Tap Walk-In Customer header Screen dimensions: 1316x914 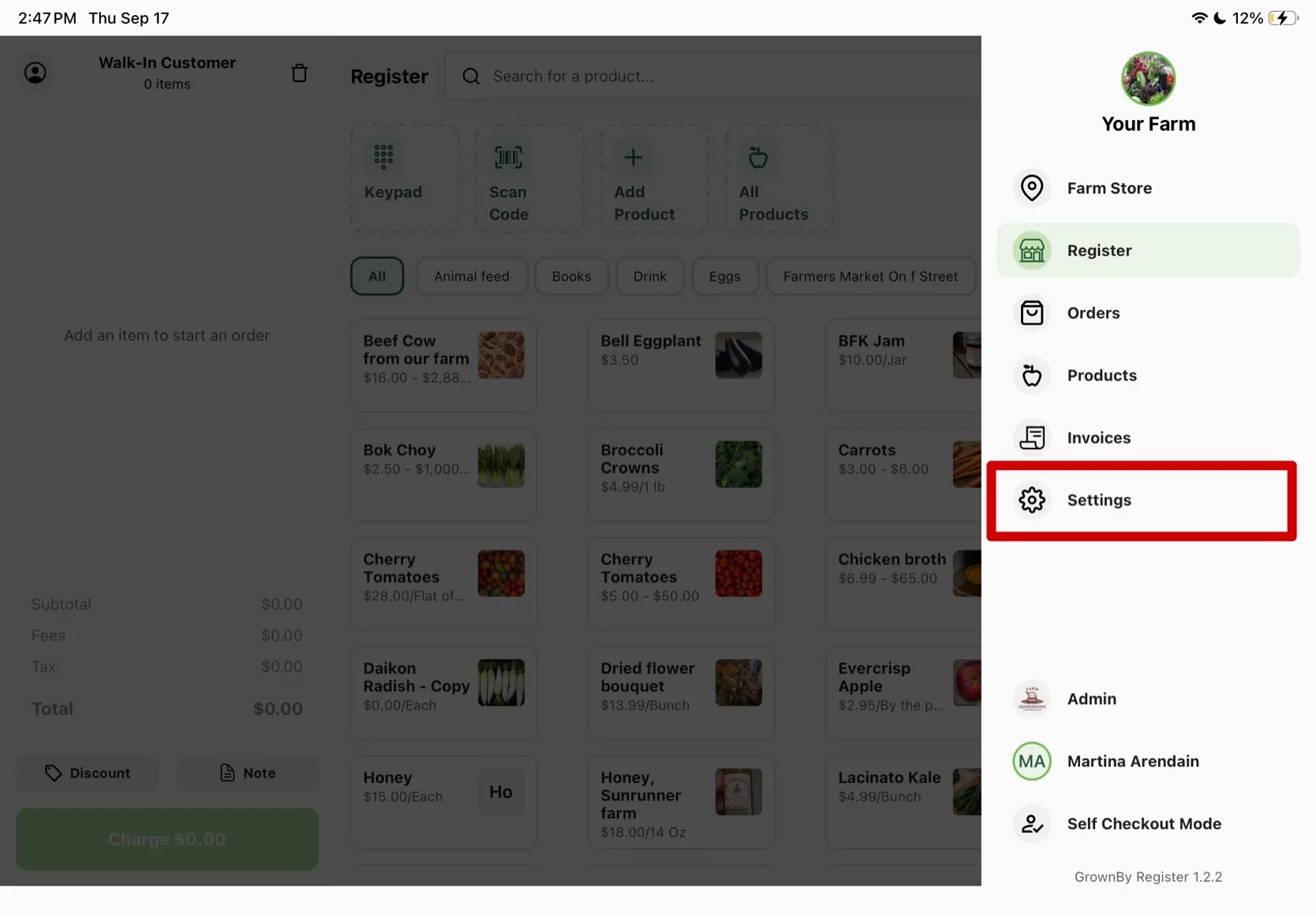pos(167,62)
